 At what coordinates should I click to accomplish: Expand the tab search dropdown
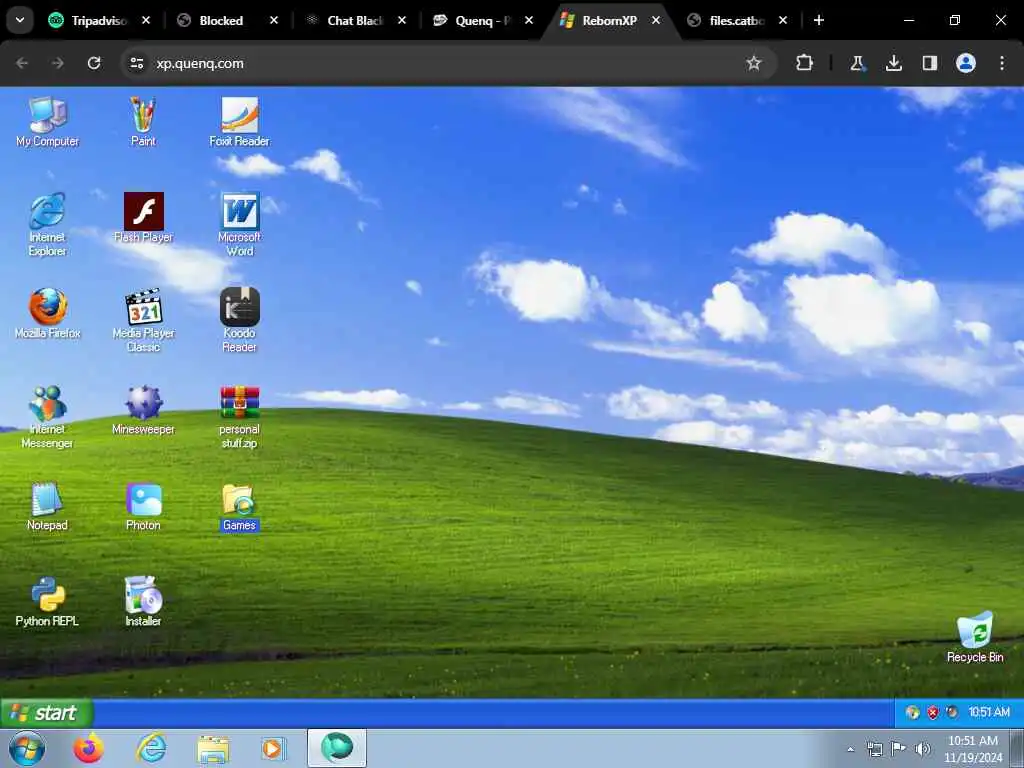20,20
